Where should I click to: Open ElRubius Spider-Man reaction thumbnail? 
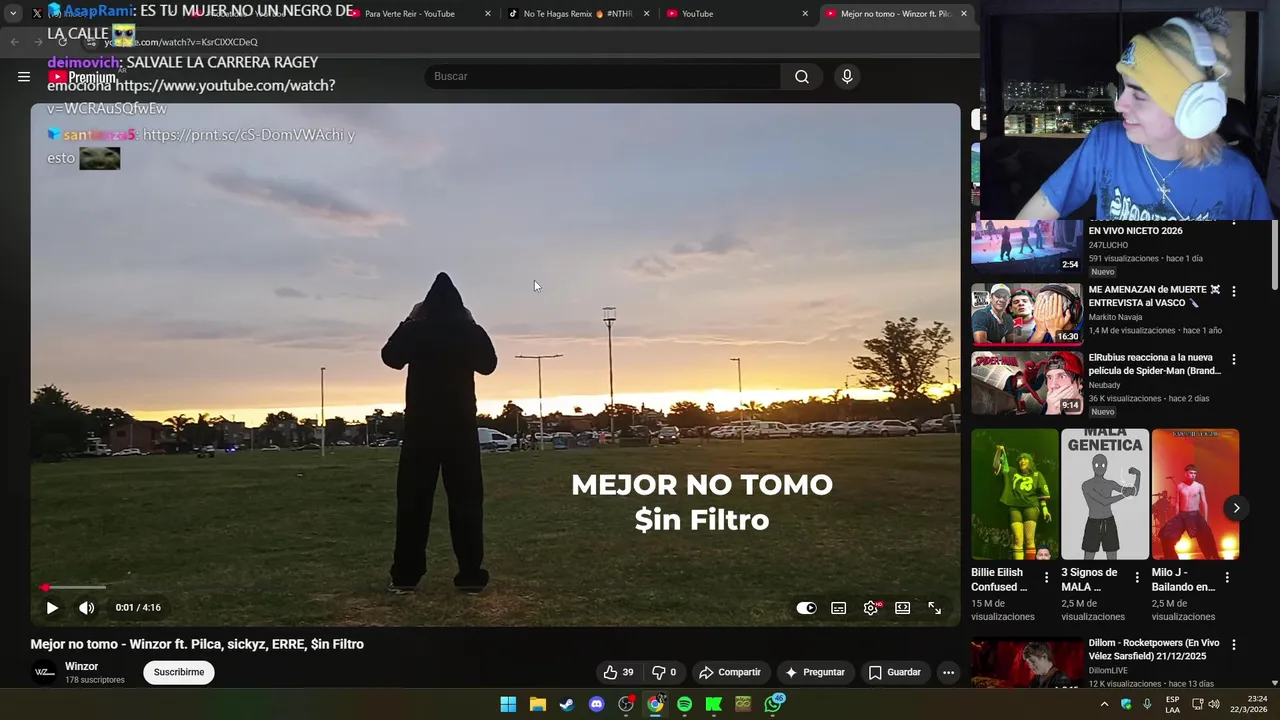coord(1027,383)
